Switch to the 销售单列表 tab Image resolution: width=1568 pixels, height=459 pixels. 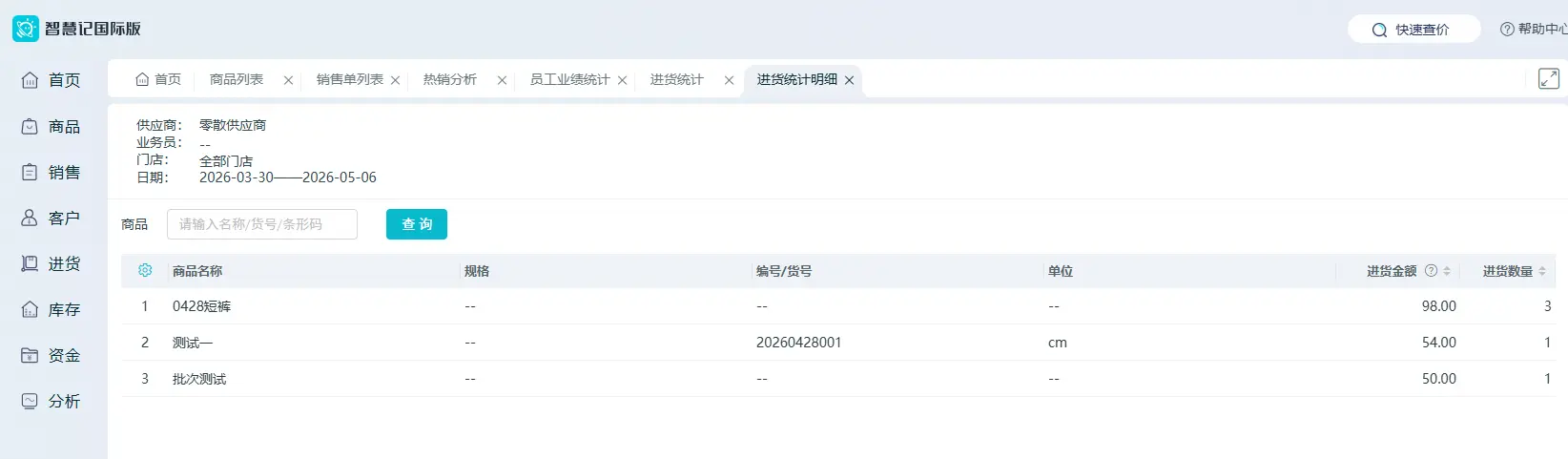350,79
